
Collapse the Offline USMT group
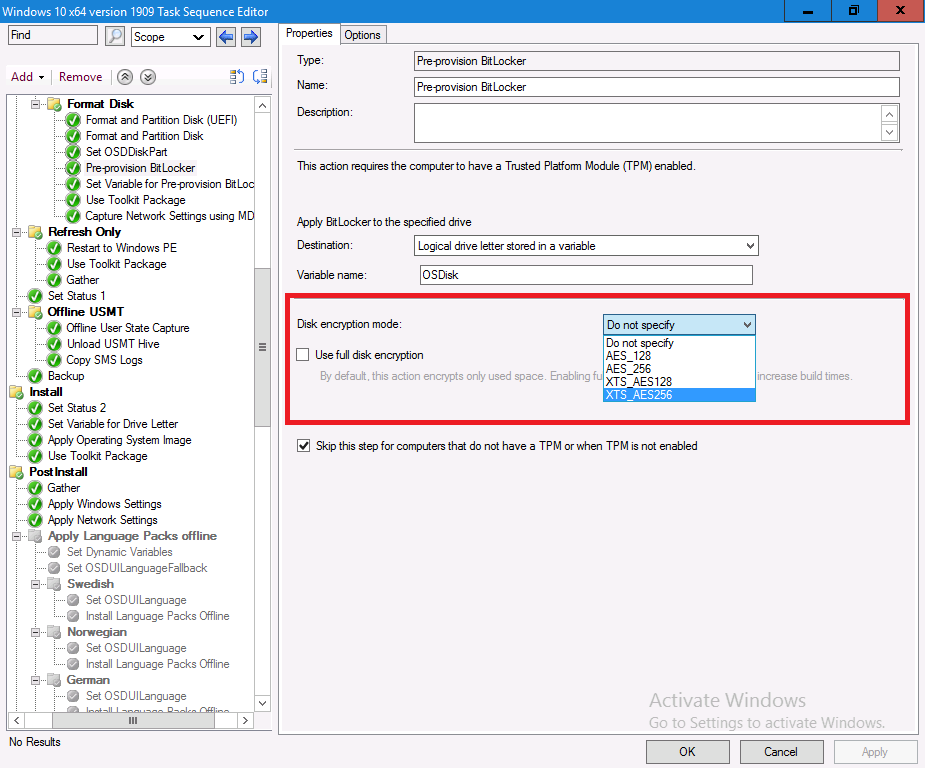pos(17,312)
